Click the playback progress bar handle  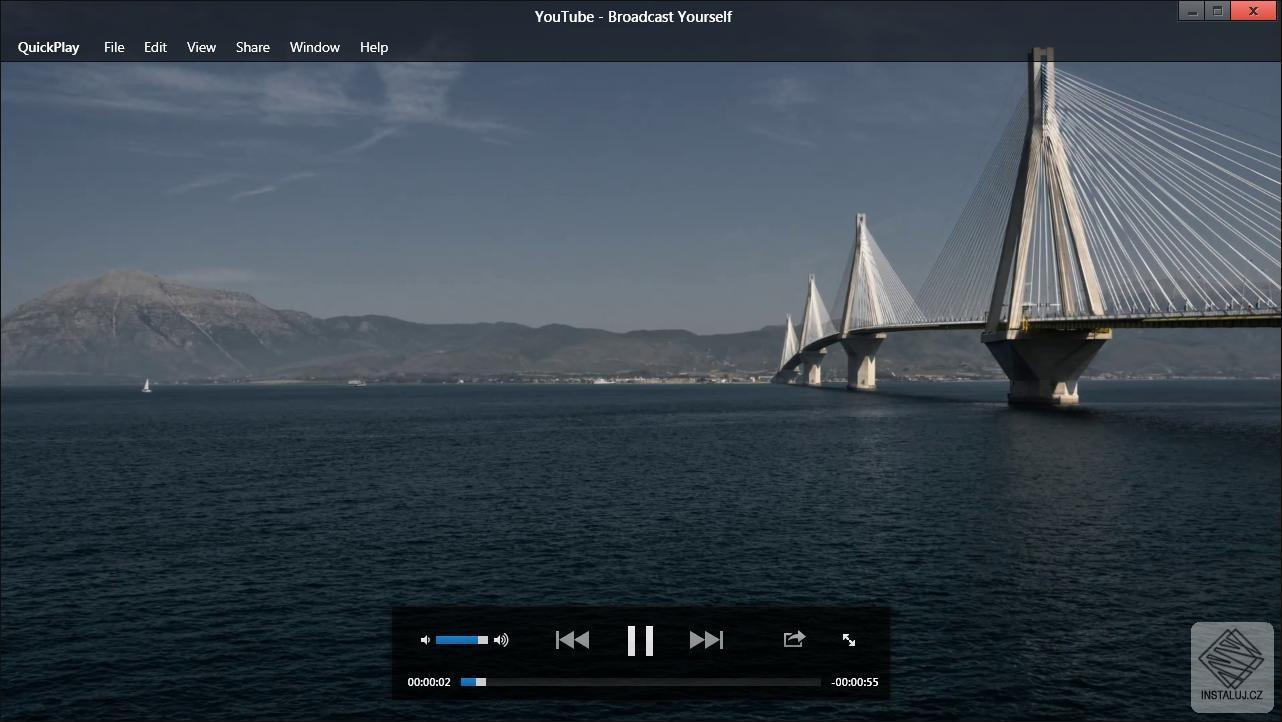pyautogui.click(x=480, y=682)
